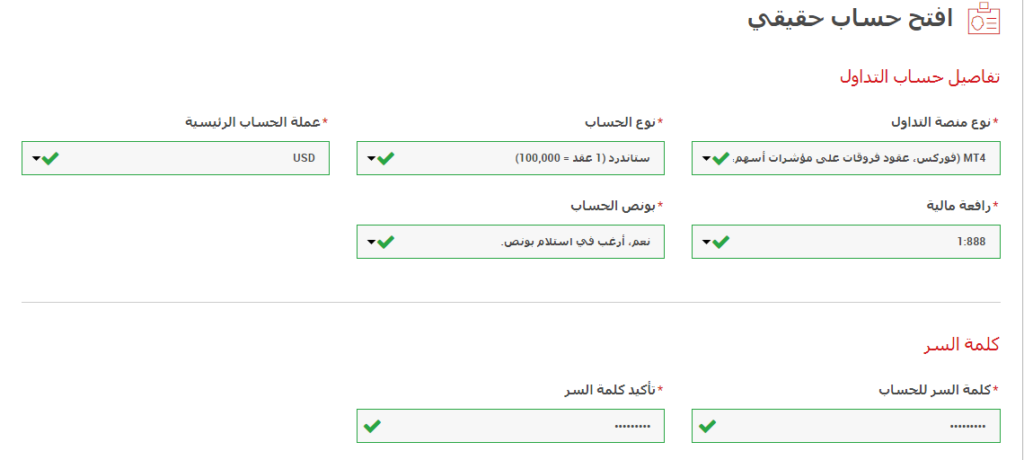Open the trading platform type dropdown arrow
Image resolution: width=1024 pixels, height=460 pixels.
click(706, 158)
